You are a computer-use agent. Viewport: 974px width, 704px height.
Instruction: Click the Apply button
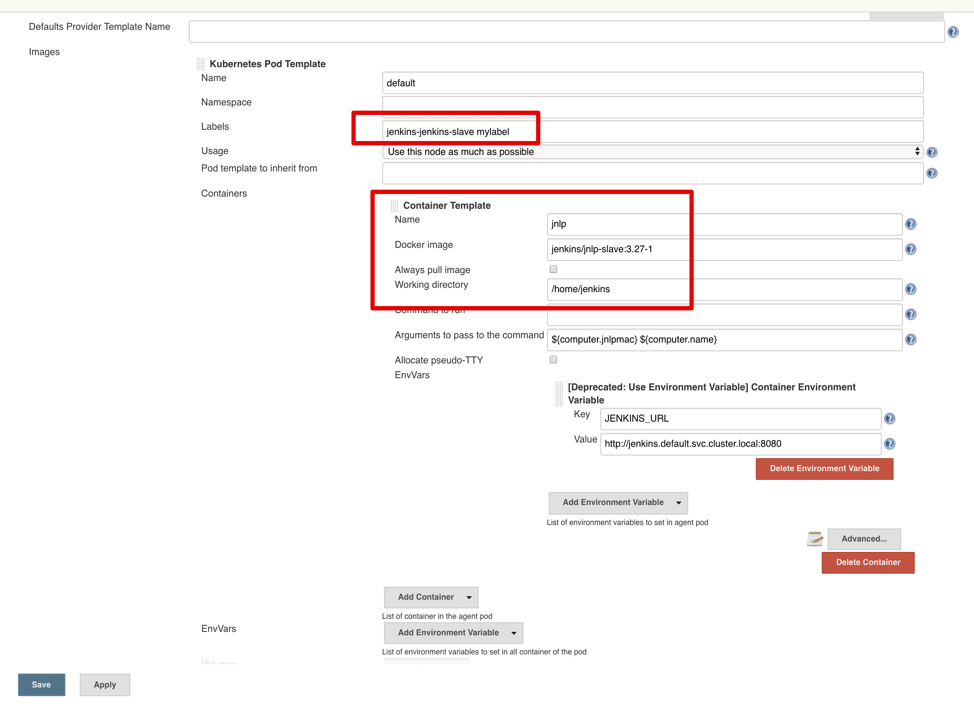(x=105, y=685)
